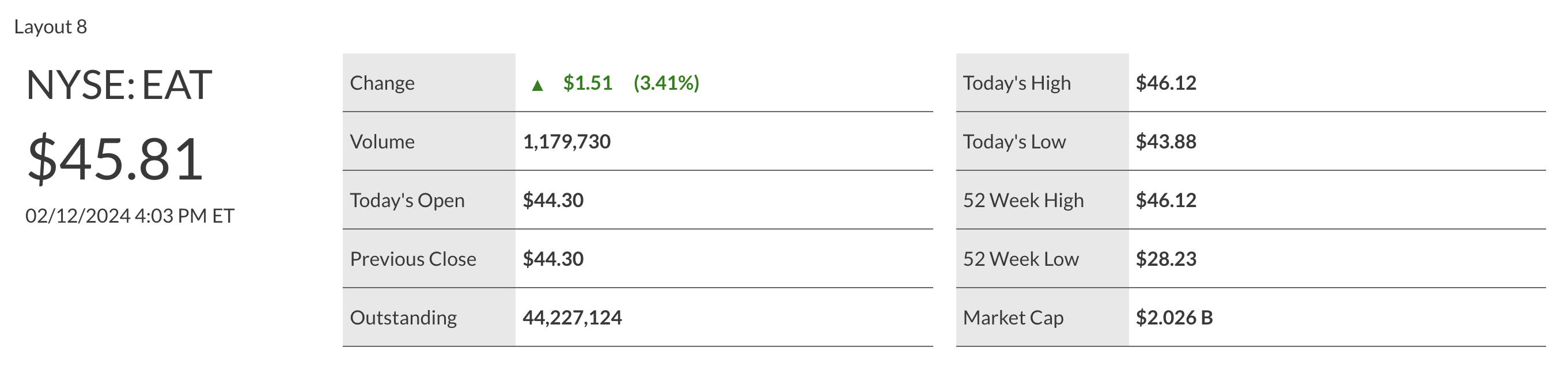Click the Change row label
1568x382 pixels.
tap(382, 83)
